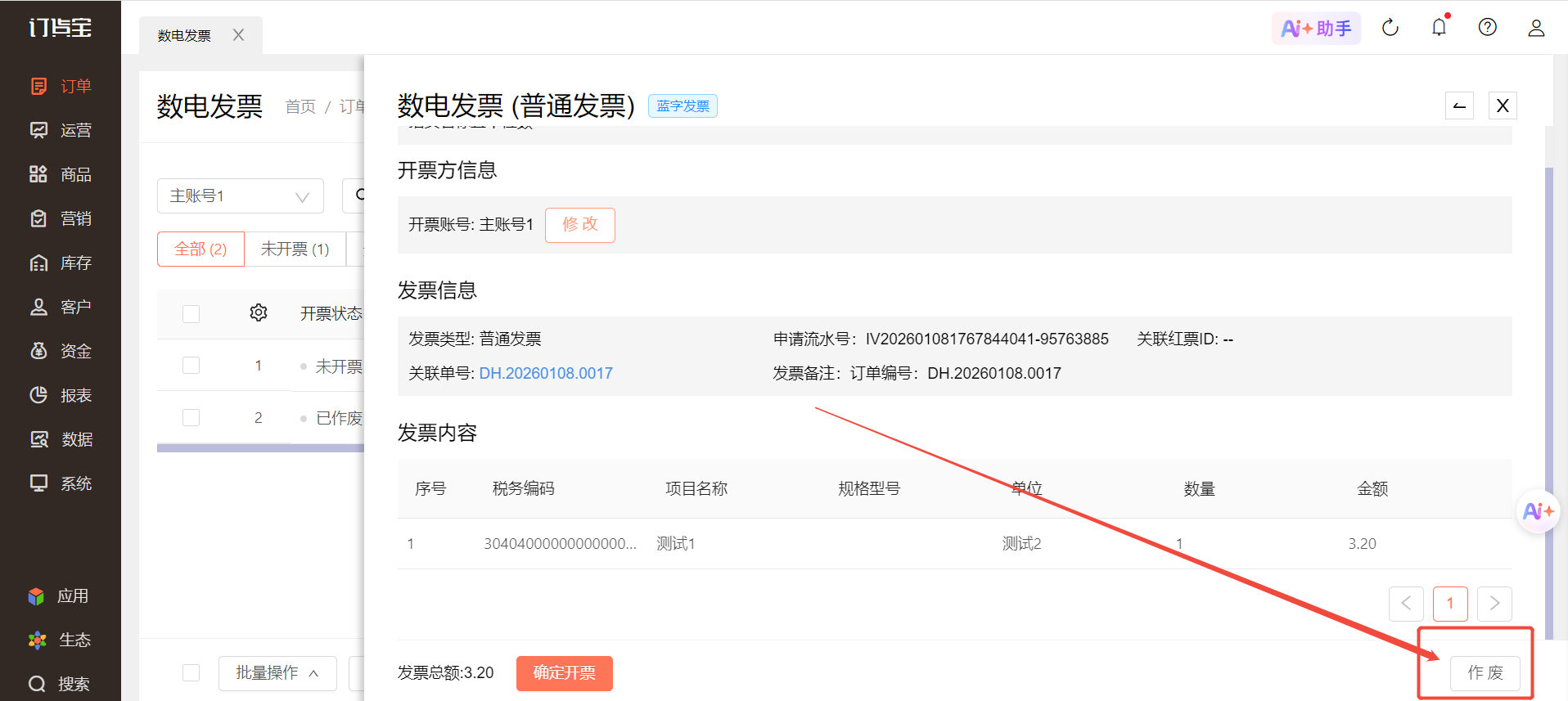
Task: Open the 数据 sidebar menu
Action: pyautogui.click(x=61, y=439)
